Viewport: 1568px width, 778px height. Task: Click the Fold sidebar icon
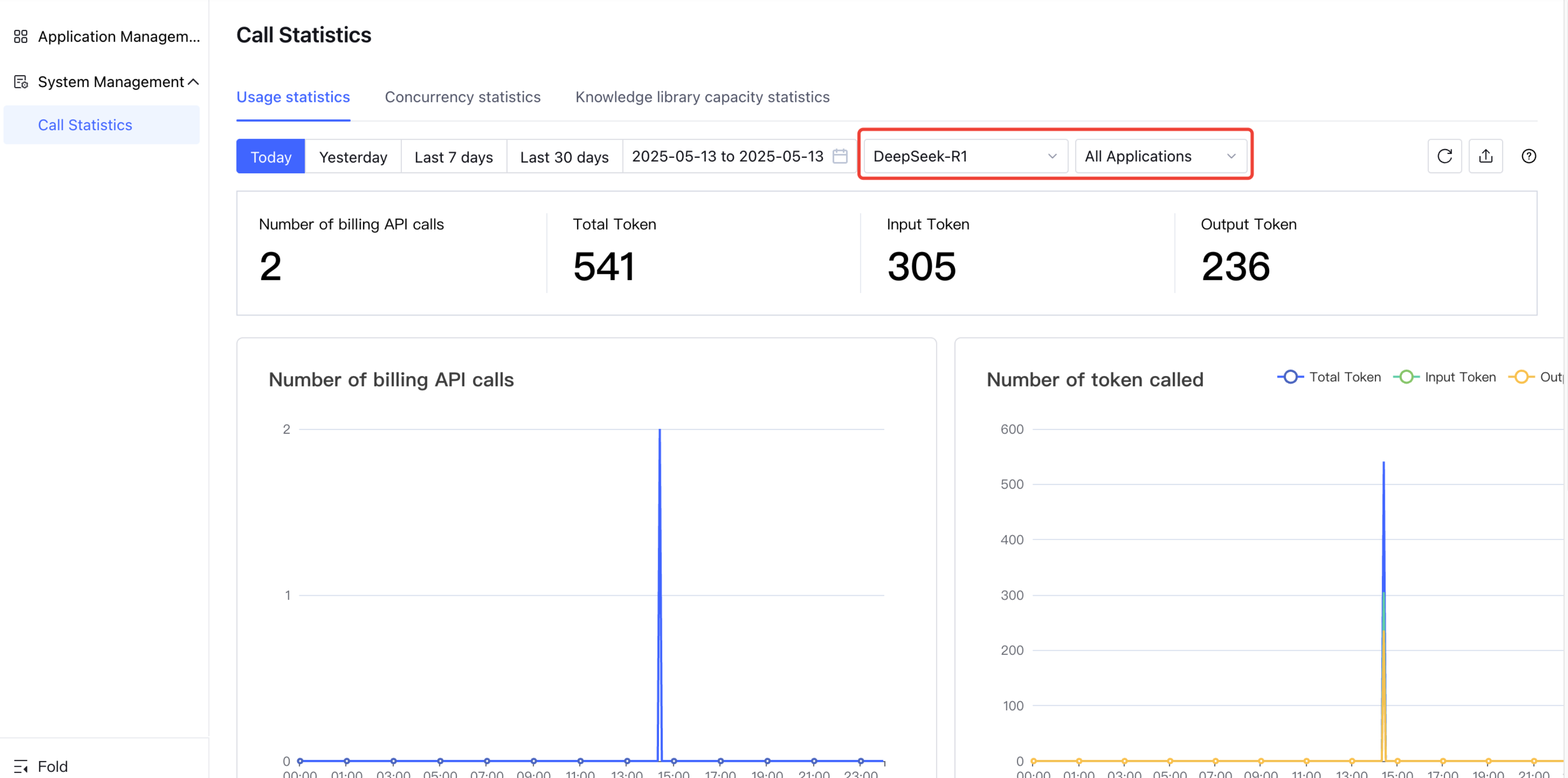pos(21,766)
